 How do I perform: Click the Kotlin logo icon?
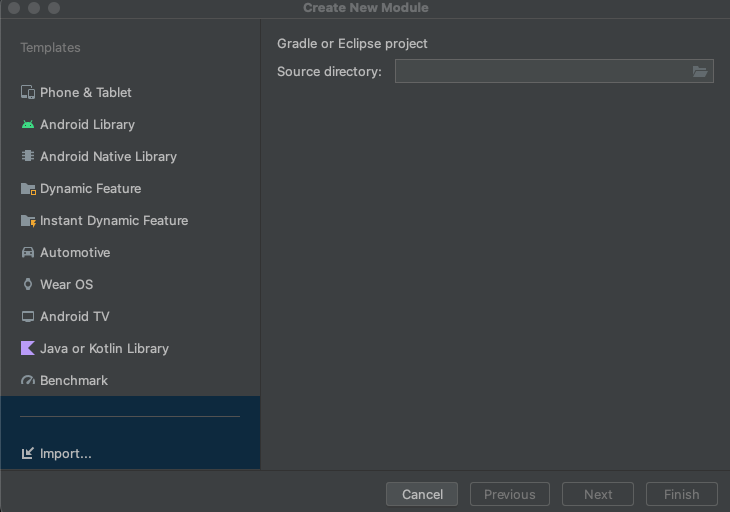pos(28,348)
